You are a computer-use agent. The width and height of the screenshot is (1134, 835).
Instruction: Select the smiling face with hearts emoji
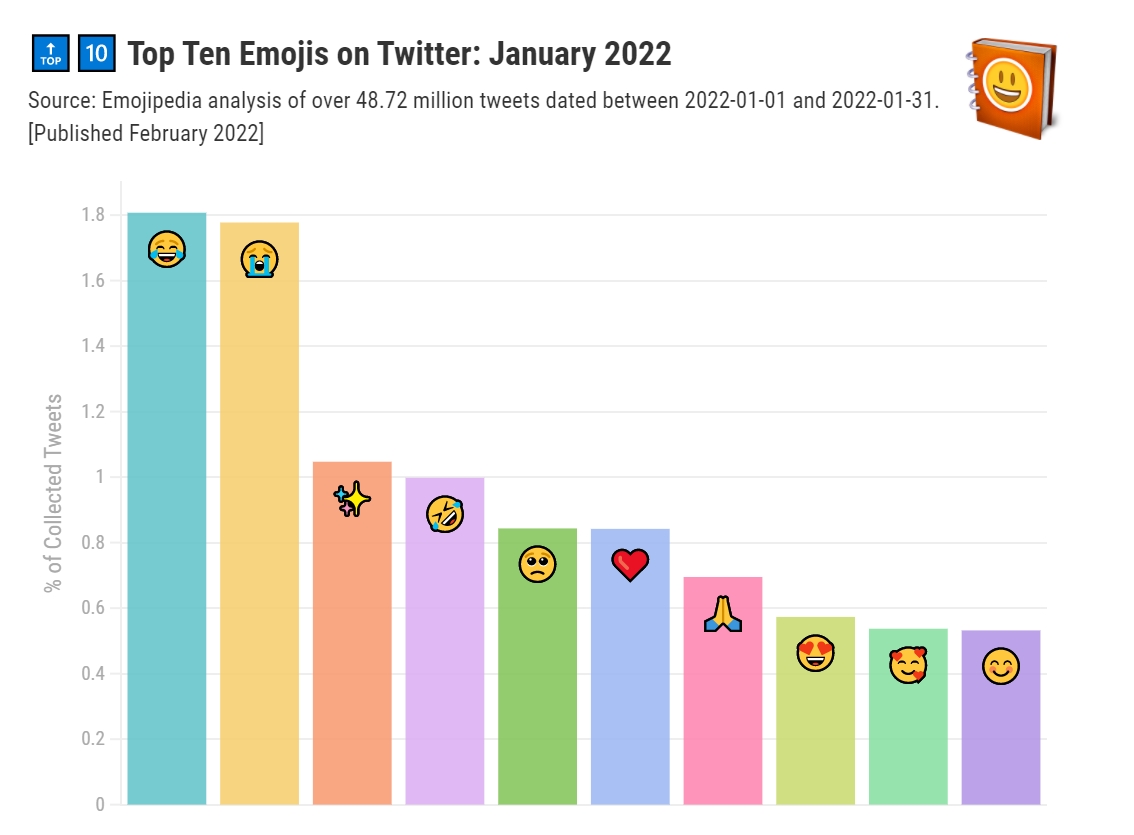908,664
